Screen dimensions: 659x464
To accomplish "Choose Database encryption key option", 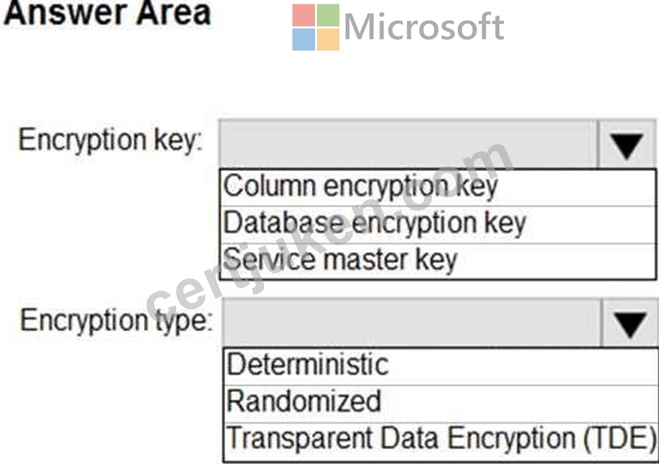I will [x=438, y=224].
